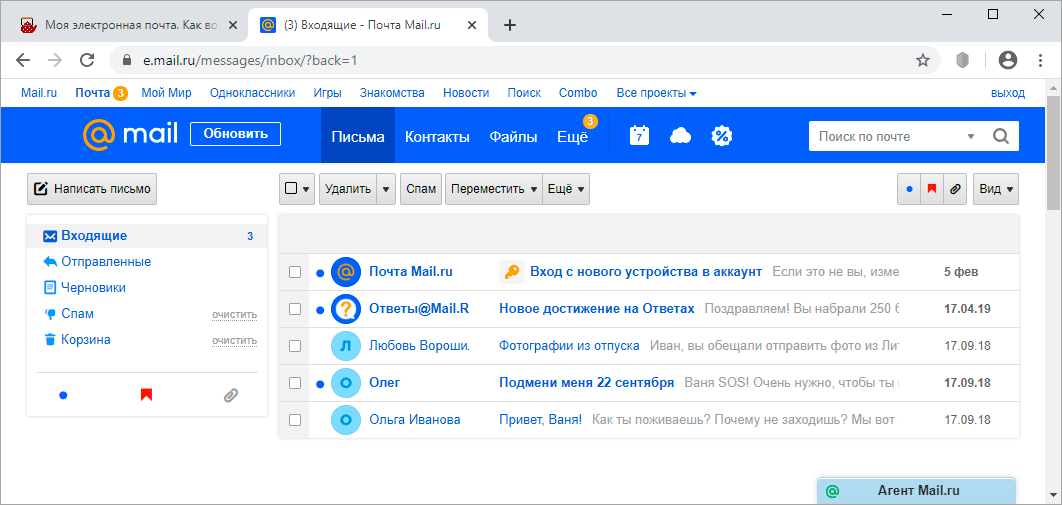Click bookmark star in the address bar
The width and height of the screenshot is (1062, 505).
[923, 60]
